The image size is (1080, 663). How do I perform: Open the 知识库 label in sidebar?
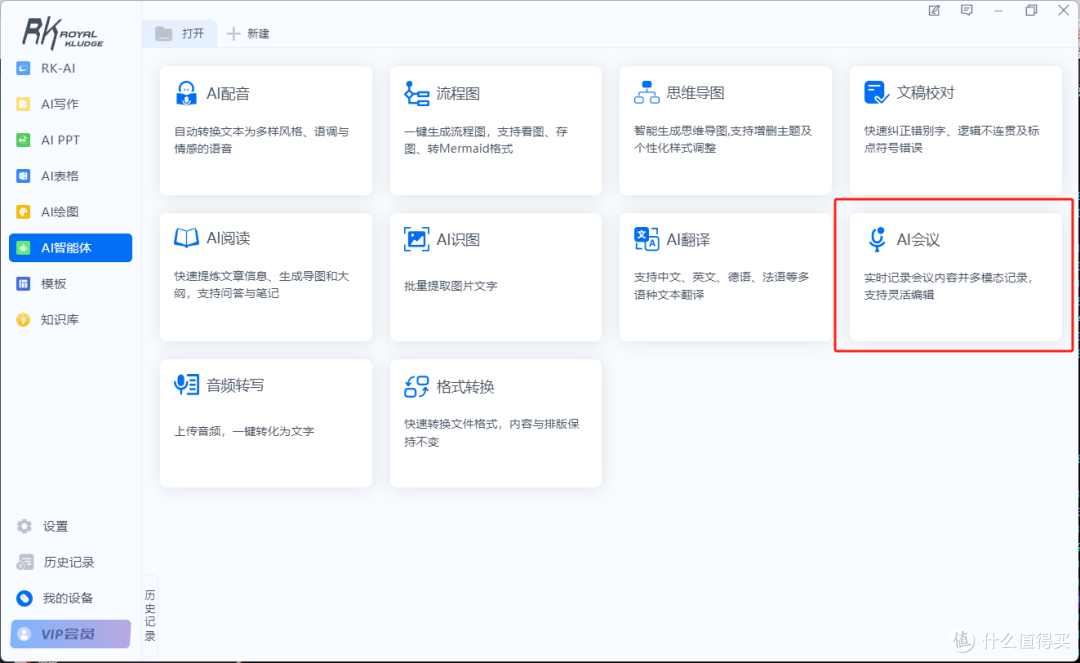(60, 319)
